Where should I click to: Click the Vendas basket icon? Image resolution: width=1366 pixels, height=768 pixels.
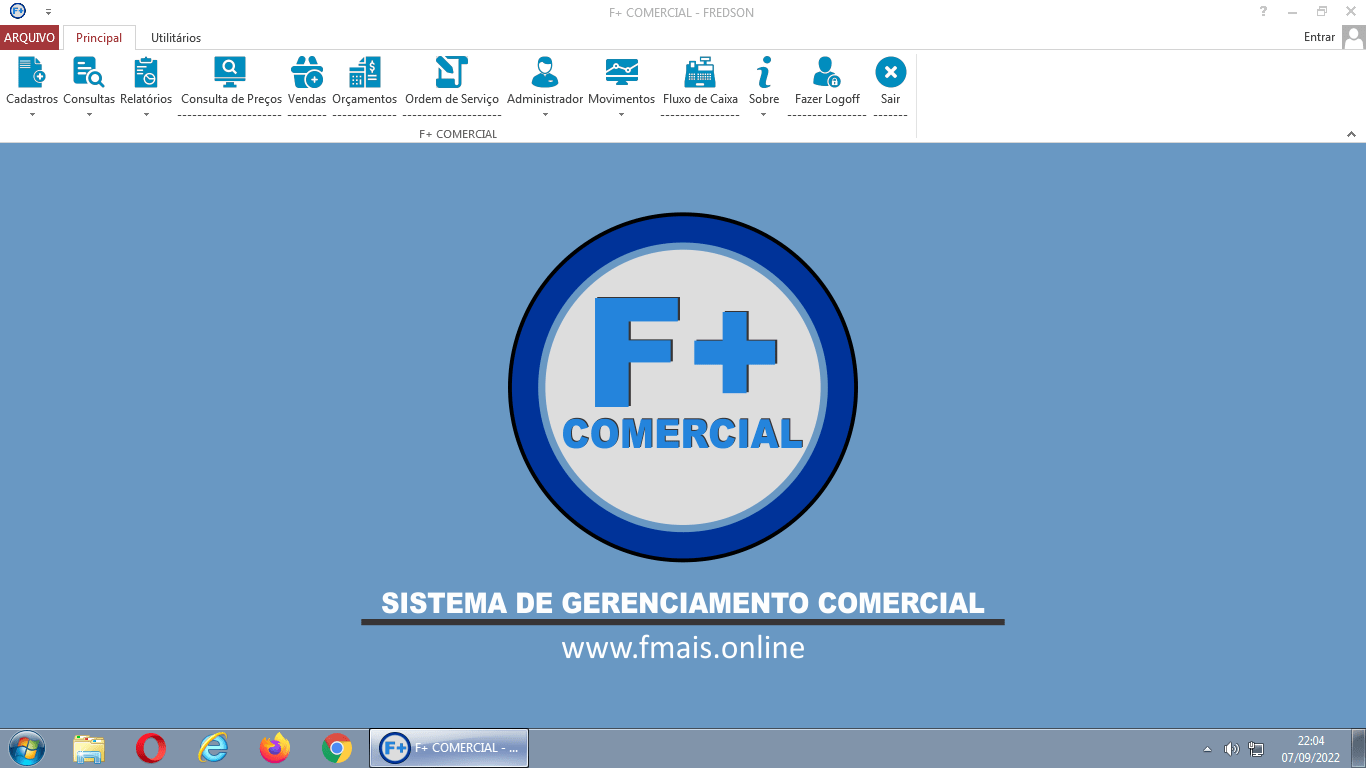307,73
